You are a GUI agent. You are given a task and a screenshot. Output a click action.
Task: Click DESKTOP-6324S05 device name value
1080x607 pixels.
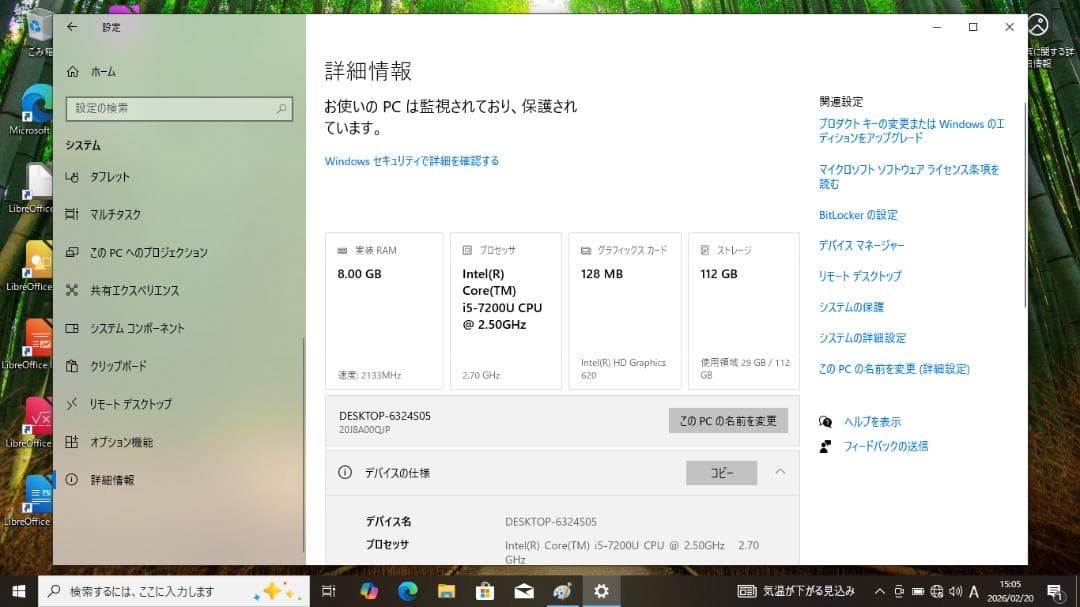551,522
